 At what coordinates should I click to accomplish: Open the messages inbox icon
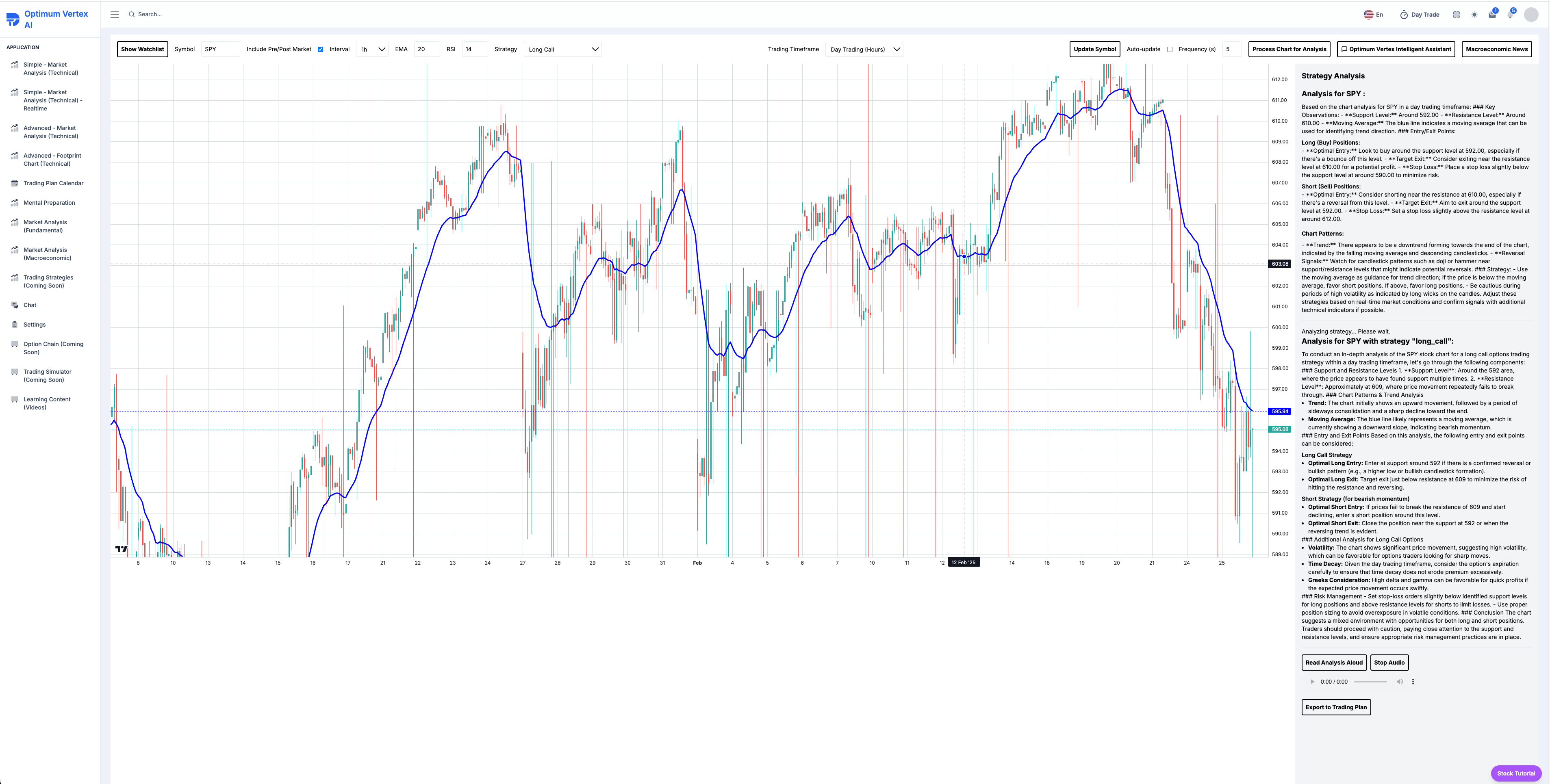tap(1492, 15)
